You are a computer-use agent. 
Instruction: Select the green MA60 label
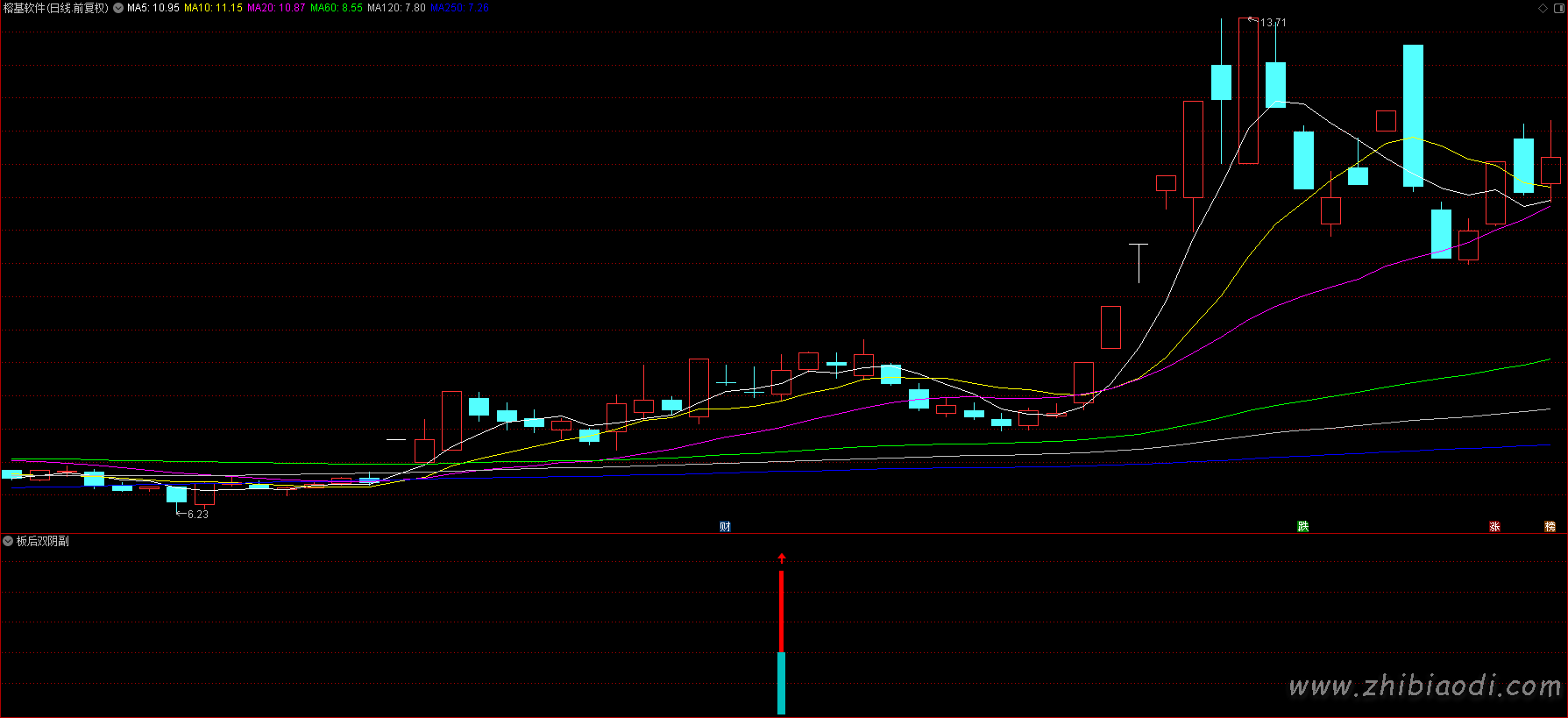337,8
